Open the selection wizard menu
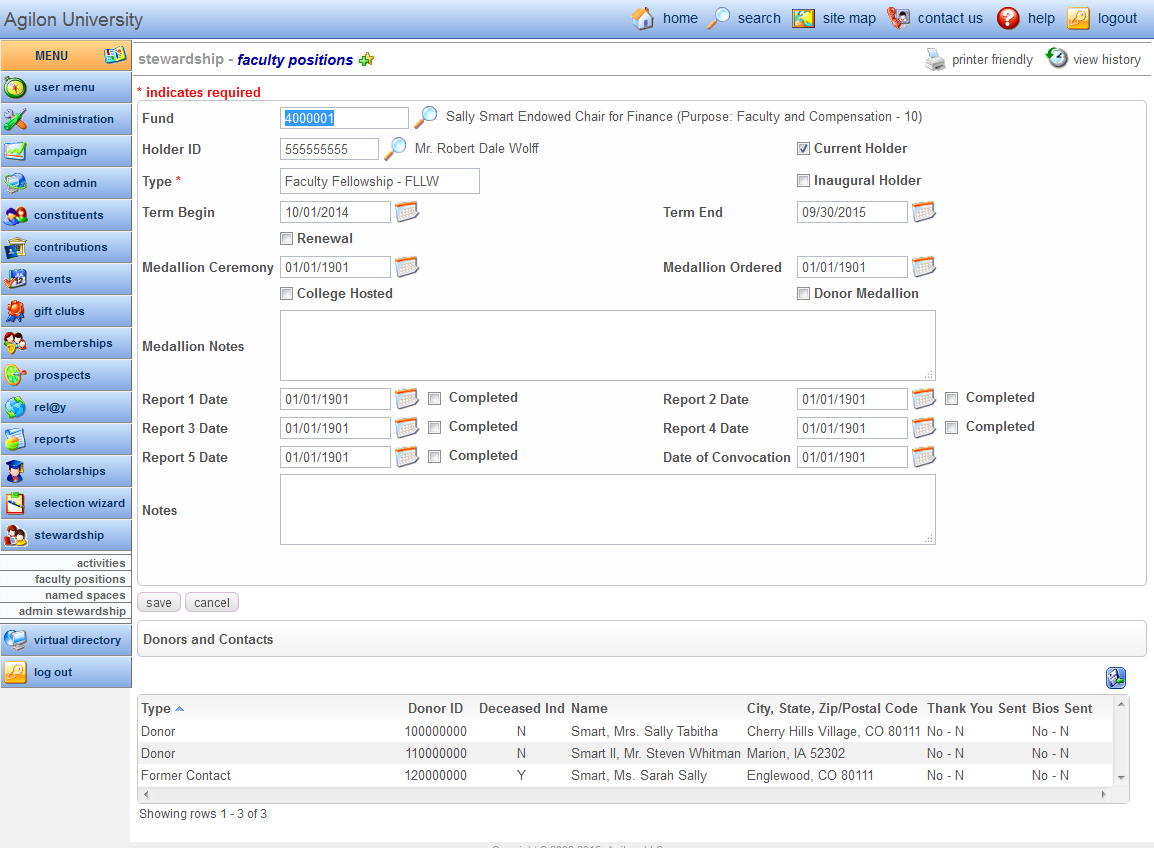Image resolution: width=1154 pixels, height=848 pixels. (x=66, y=503)
